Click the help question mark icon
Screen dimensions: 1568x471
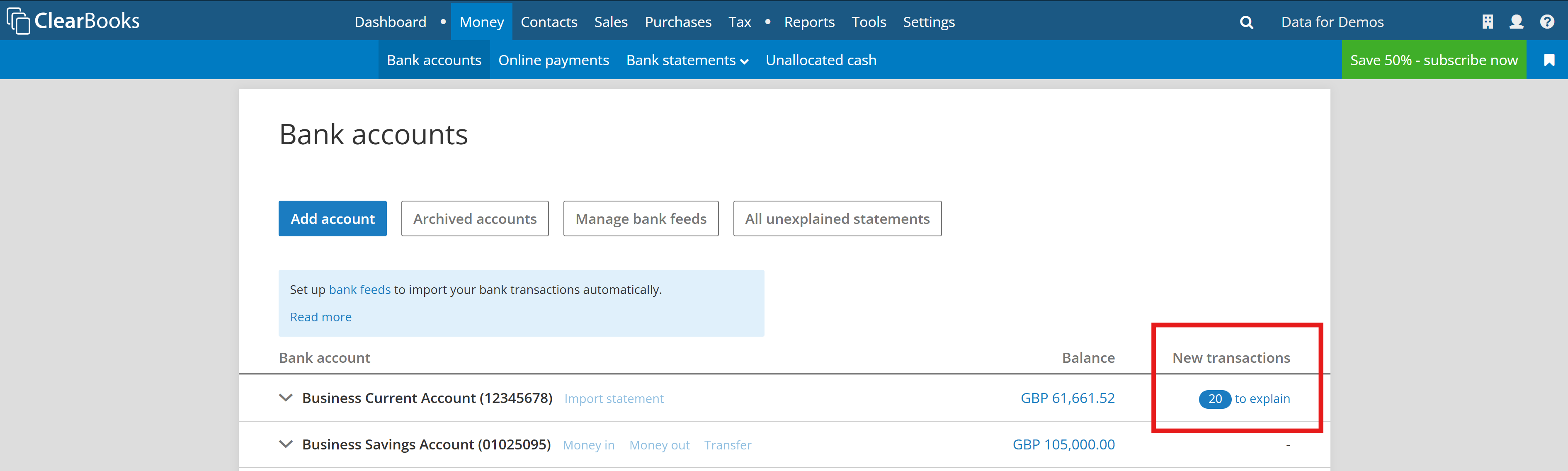[1547, 22]
